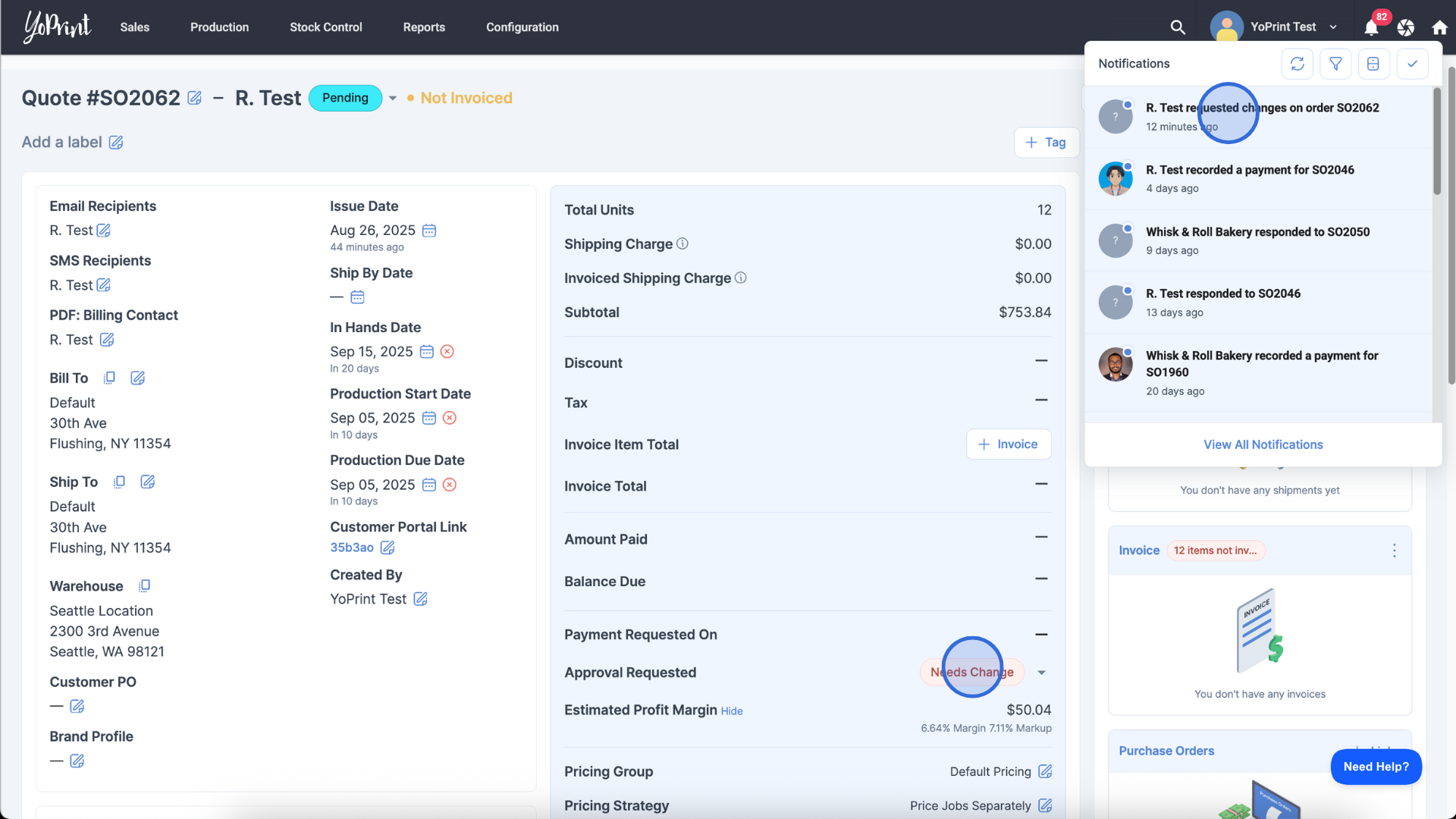This screenshot has height=819, width=1456.
Task: Open the Stock Control menu
Action: [x=325, y=27]
